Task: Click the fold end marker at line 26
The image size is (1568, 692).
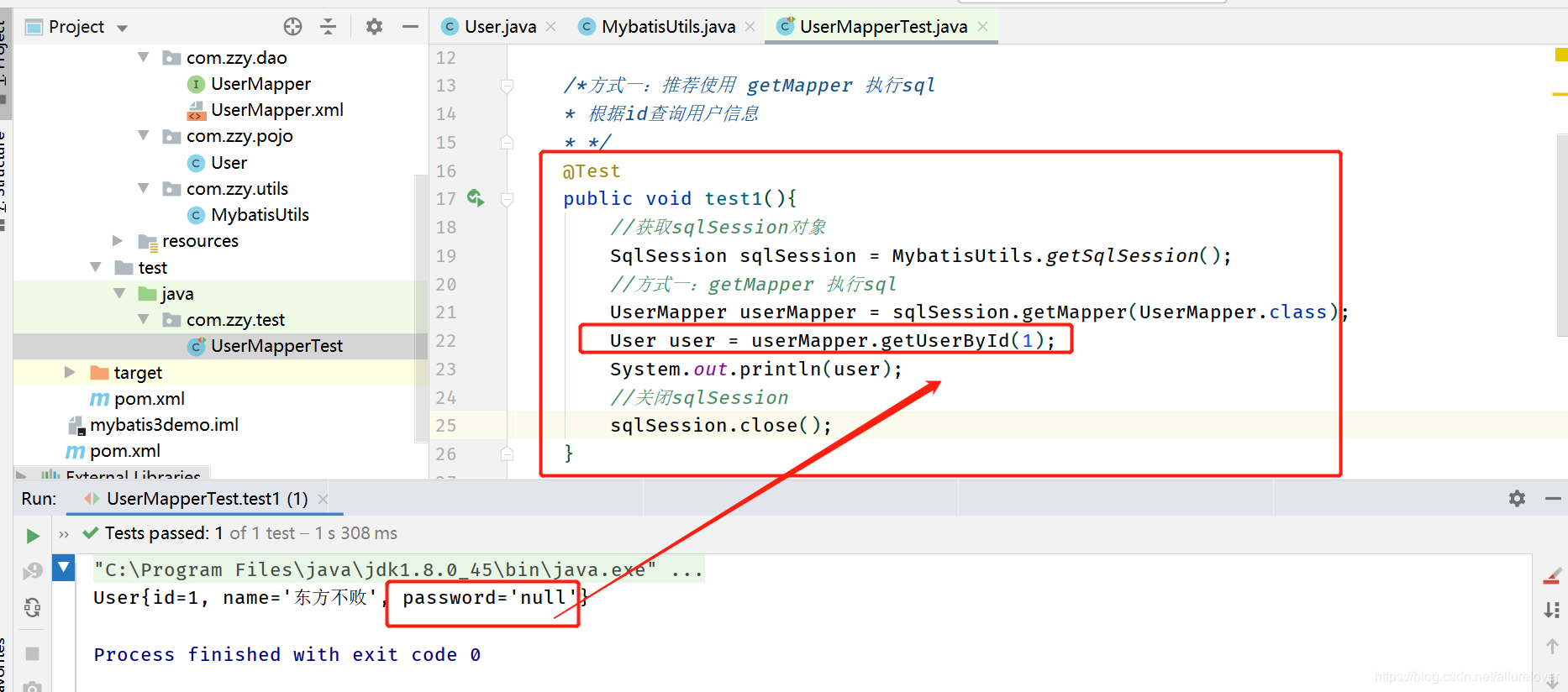Action: 507,453
